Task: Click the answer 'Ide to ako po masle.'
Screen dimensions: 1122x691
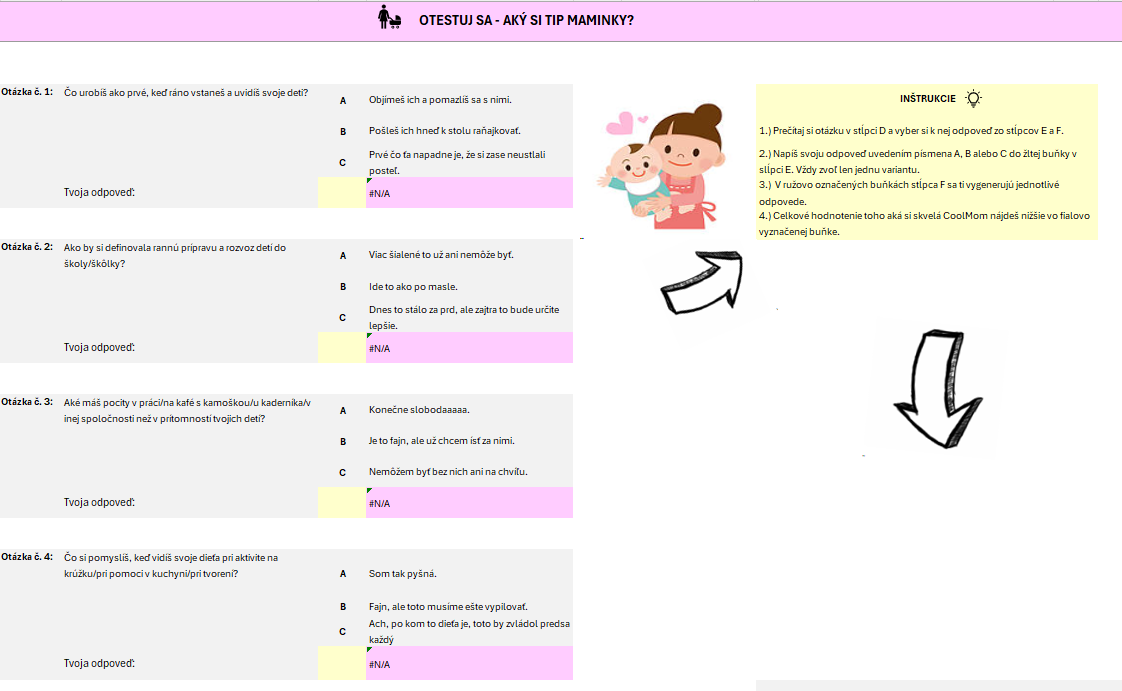Action: (413, 286)
